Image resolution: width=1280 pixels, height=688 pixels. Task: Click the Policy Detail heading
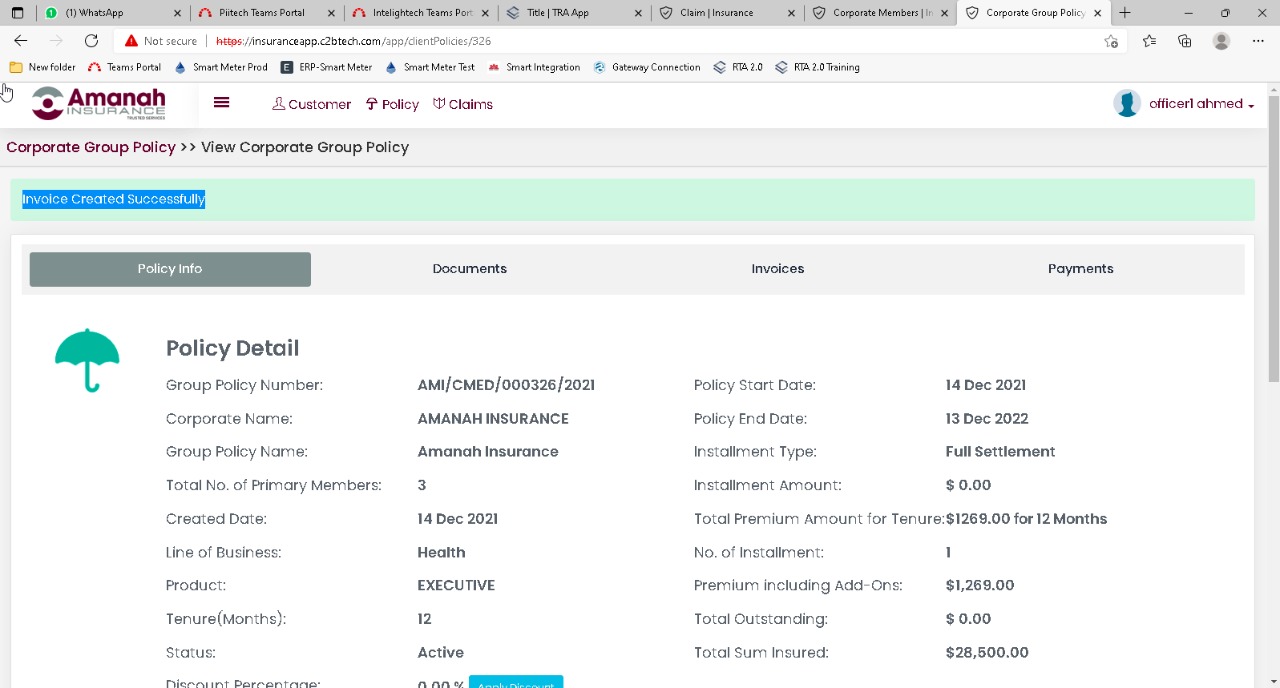232,348
